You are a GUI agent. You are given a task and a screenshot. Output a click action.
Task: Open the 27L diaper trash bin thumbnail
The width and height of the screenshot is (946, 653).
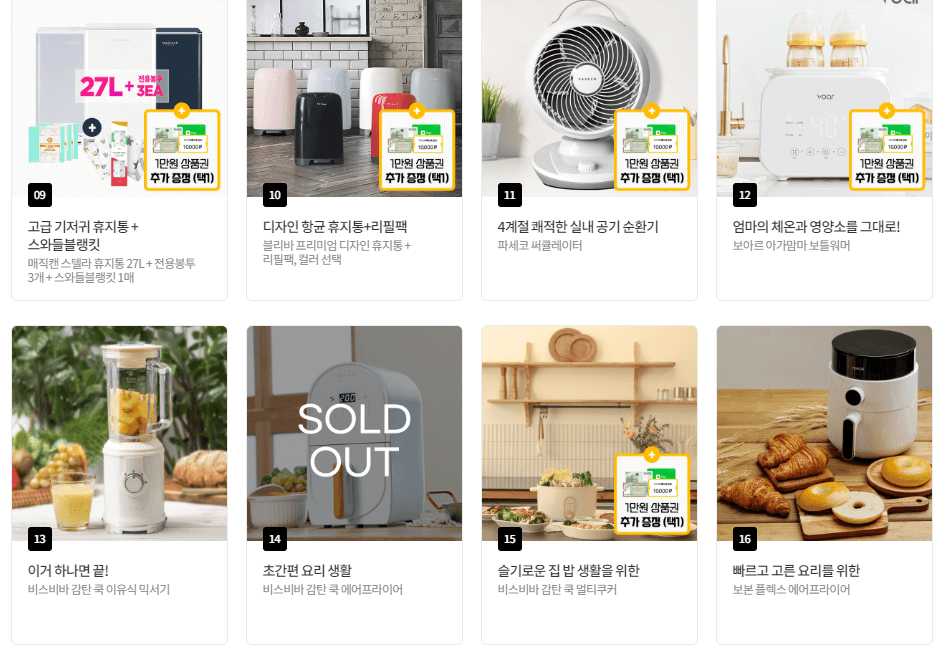pos(119,98)
